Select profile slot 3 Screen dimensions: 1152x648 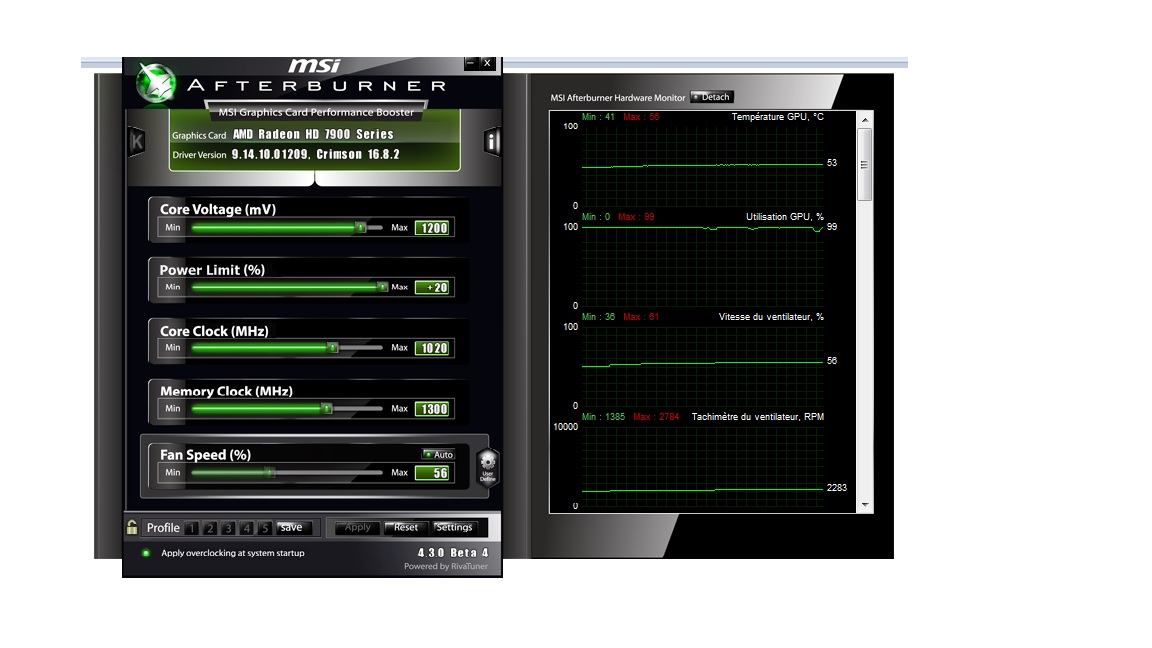click(x=228, y=528)
